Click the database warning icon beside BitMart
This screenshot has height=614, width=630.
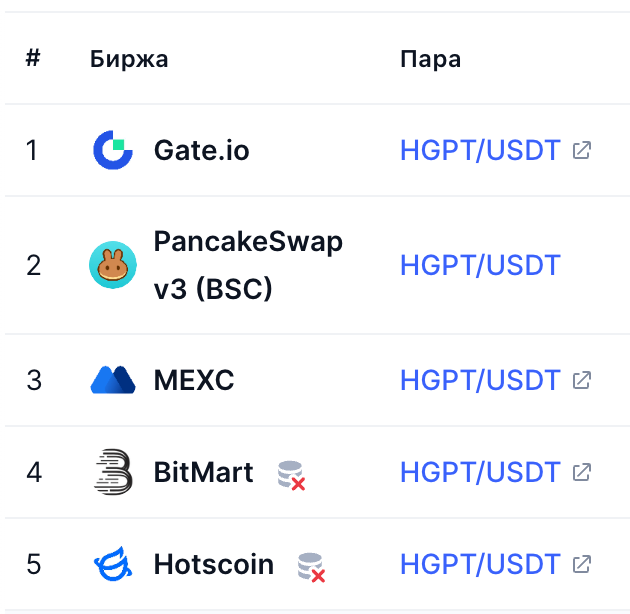click(291, 474)
